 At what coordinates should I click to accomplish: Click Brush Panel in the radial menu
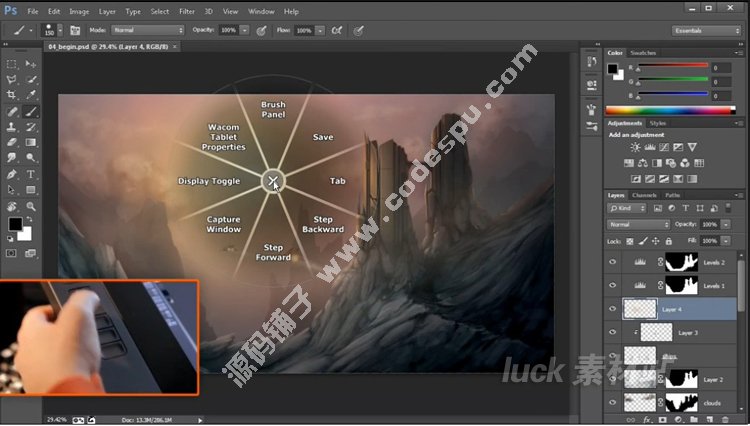(x=273, y=109)
